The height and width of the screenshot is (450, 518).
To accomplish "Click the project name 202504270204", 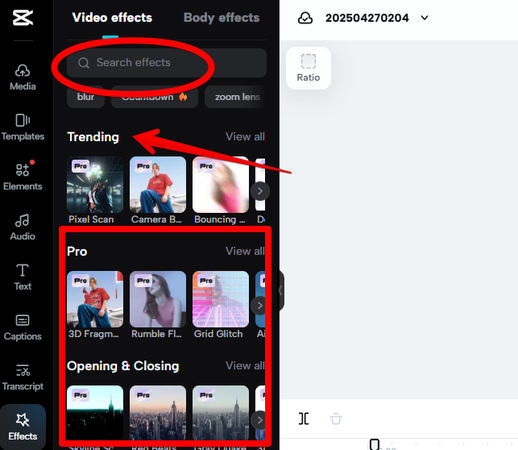I will 367,18.
